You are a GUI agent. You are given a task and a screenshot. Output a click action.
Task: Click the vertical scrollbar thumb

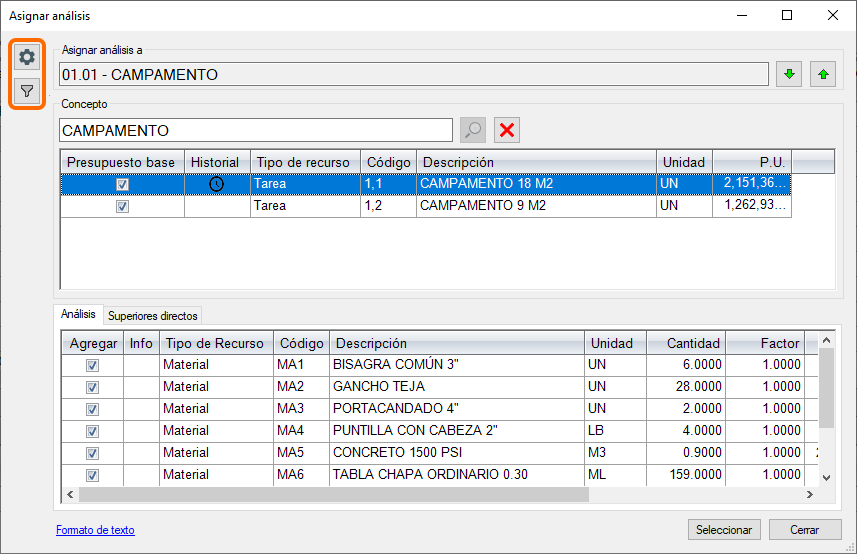(x=826, y=388)
